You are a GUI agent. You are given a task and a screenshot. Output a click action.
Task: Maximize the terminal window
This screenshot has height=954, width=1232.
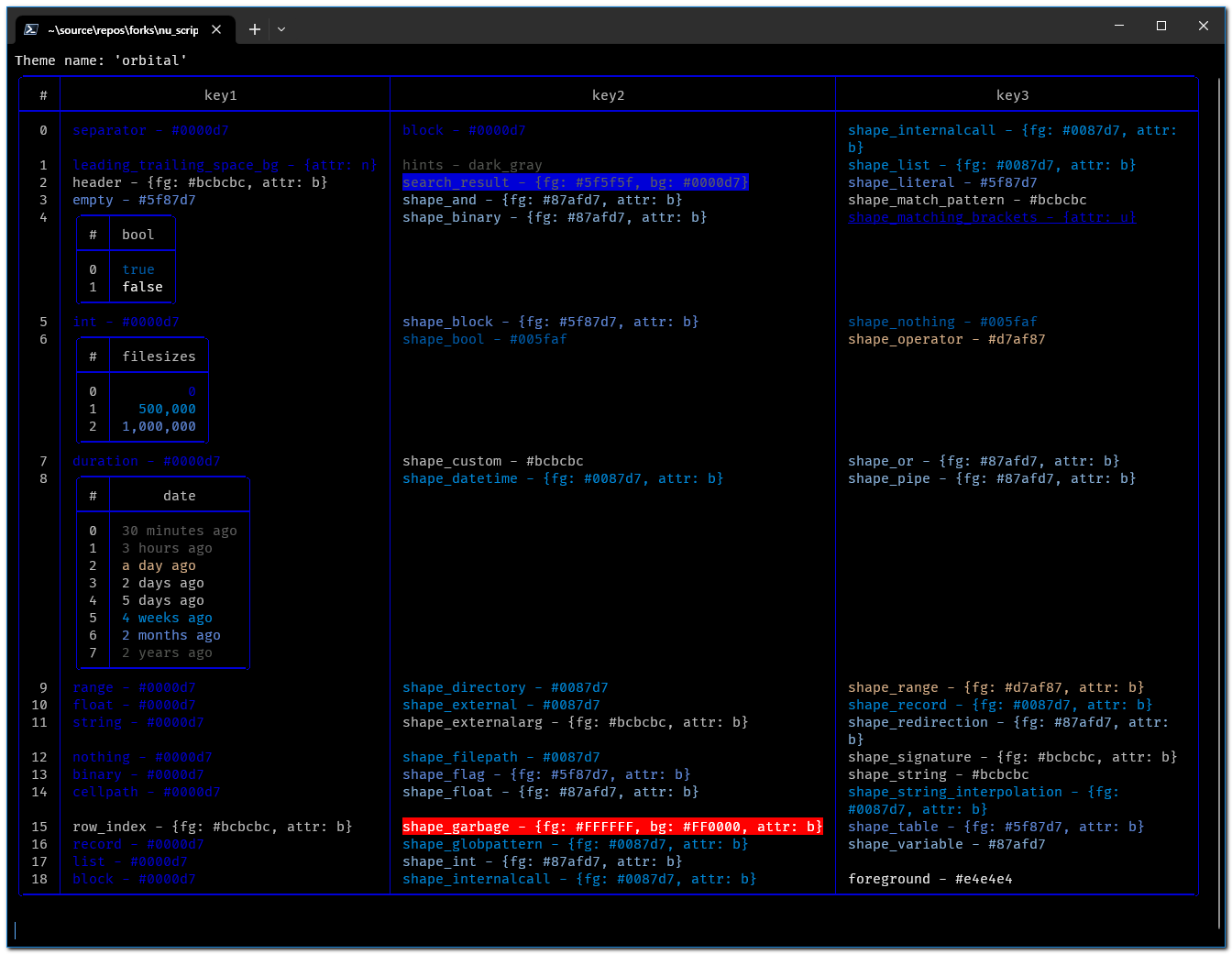[1161, 26]
